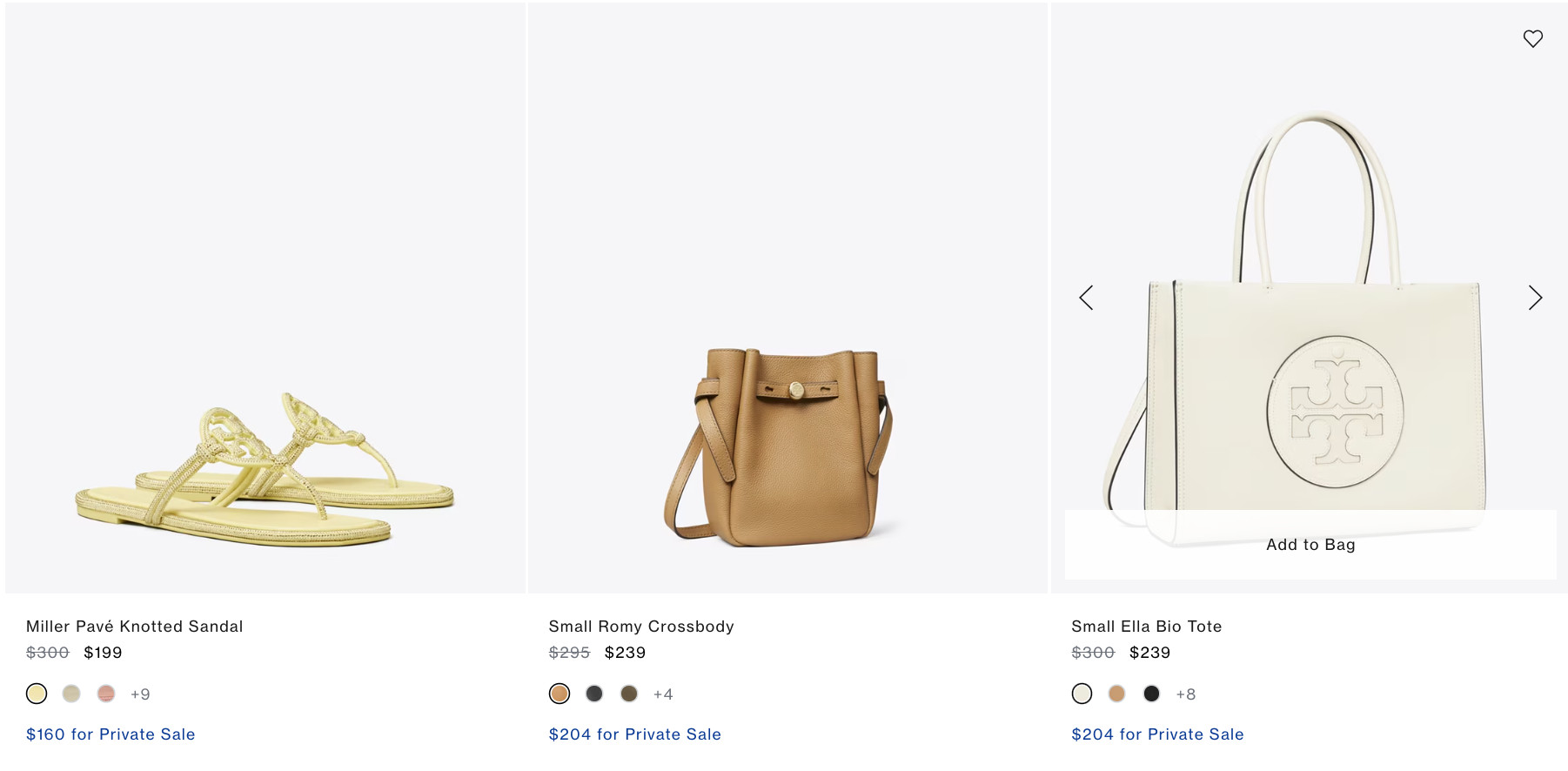Open Miller Pavé Knotted Sandal product link

click(x=135, y=627)
